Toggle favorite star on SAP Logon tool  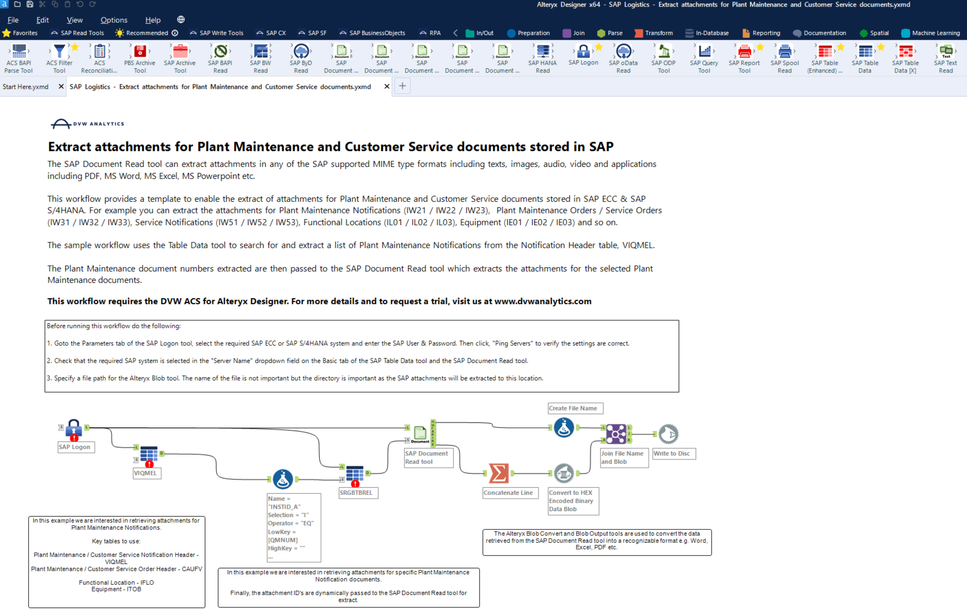[x=599, y=47]
